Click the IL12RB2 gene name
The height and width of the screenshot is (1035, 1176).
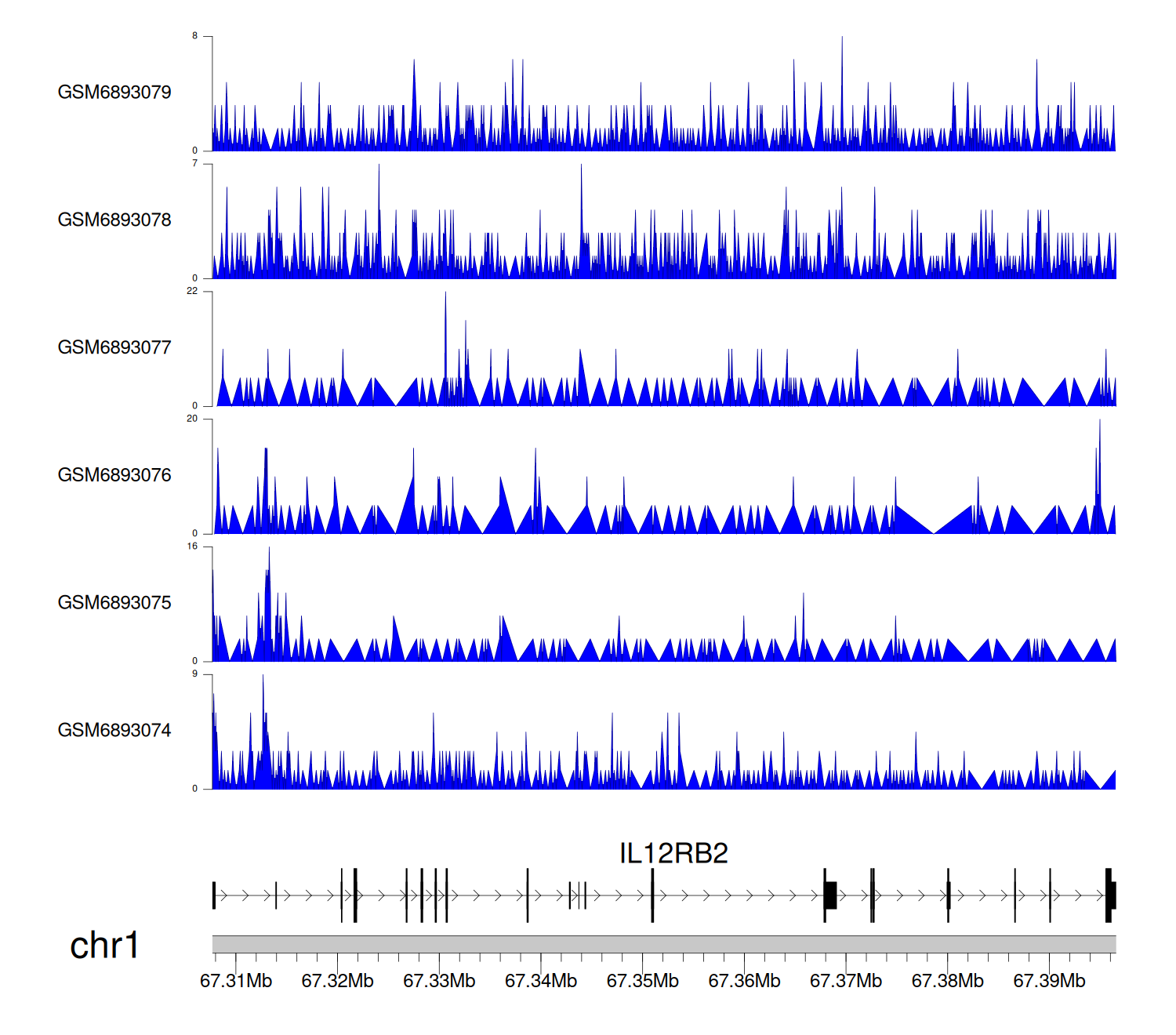[673, 853]
